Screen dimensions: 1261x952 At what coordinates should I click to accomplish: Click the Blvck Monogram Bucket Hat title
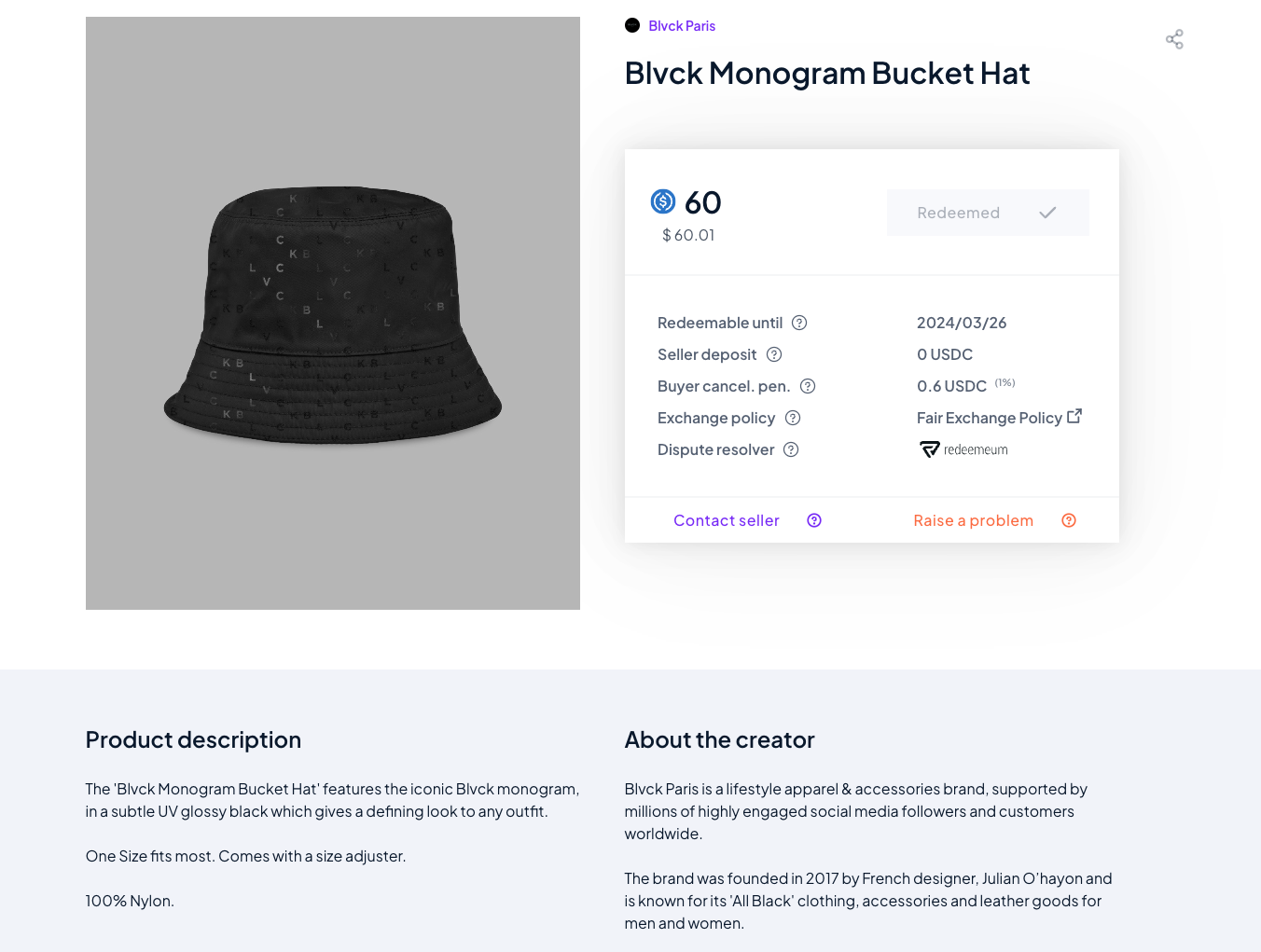pyautogui.click(x=827, y=73)
